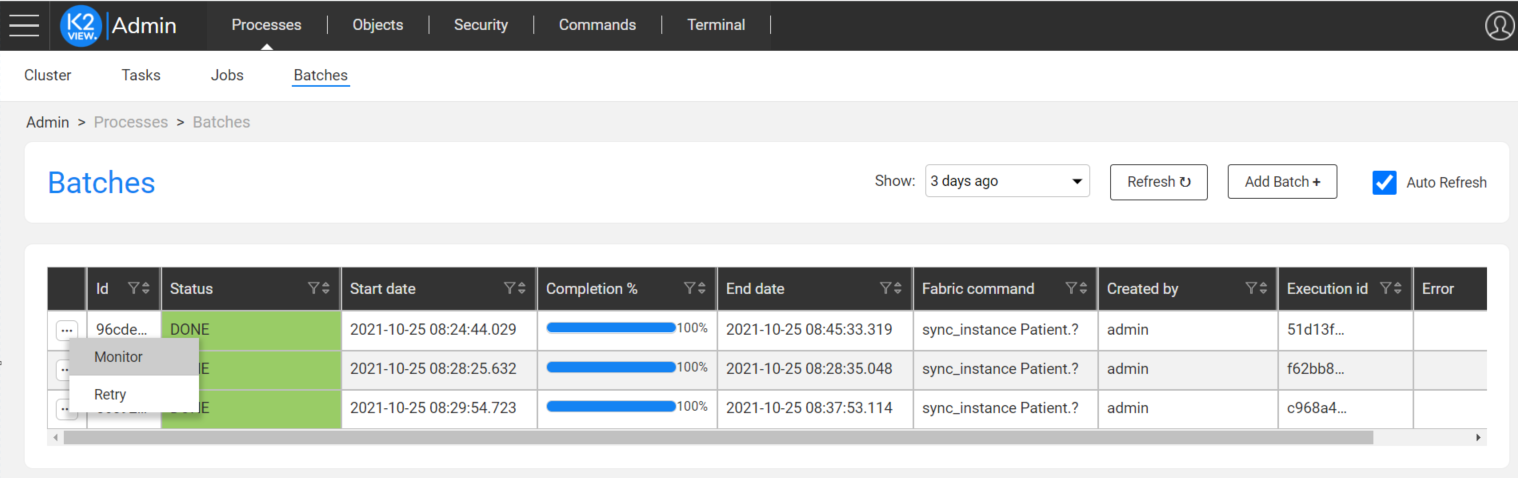Click the Start date sort arrows
This screenshot has width=1518, height=478.
click(523, 289)
